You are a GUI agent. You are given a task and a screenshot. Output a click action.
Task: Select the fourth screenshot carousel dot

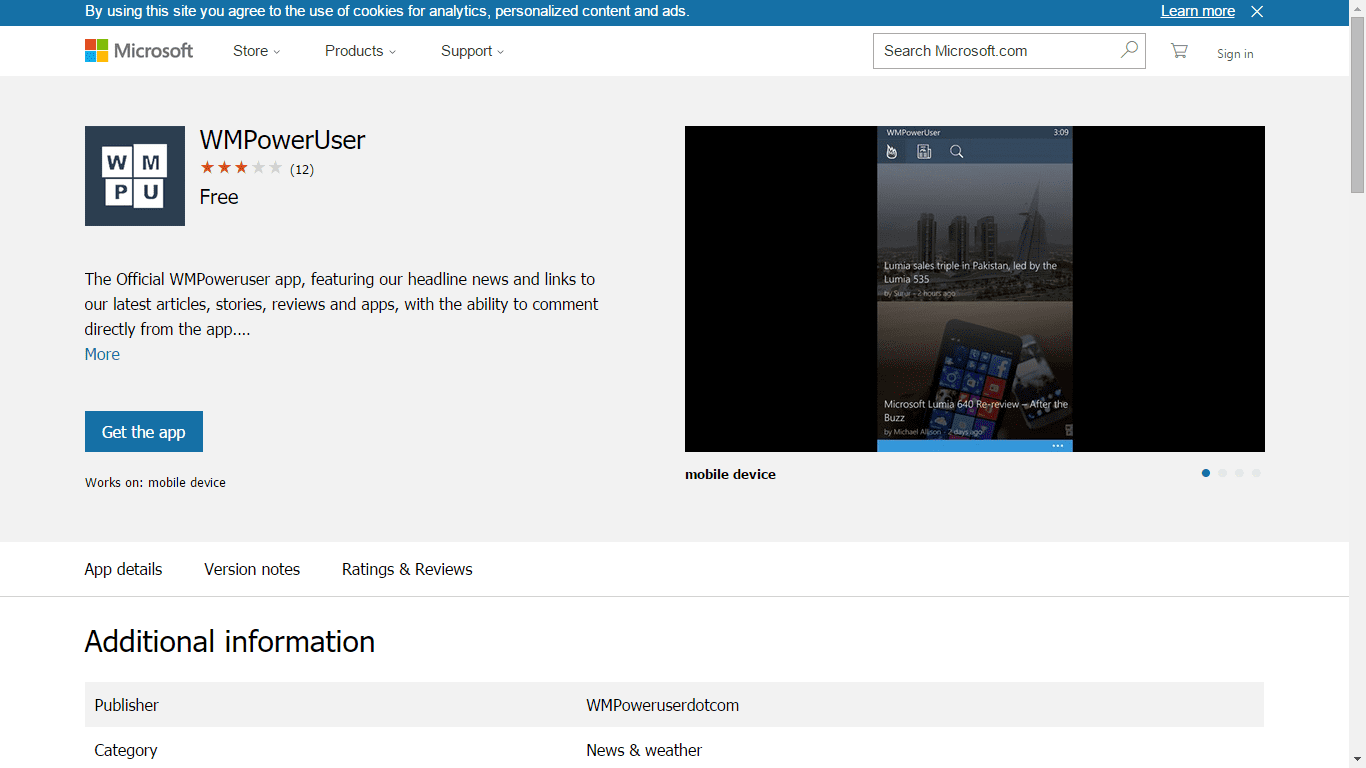[x=1256, y=473]
